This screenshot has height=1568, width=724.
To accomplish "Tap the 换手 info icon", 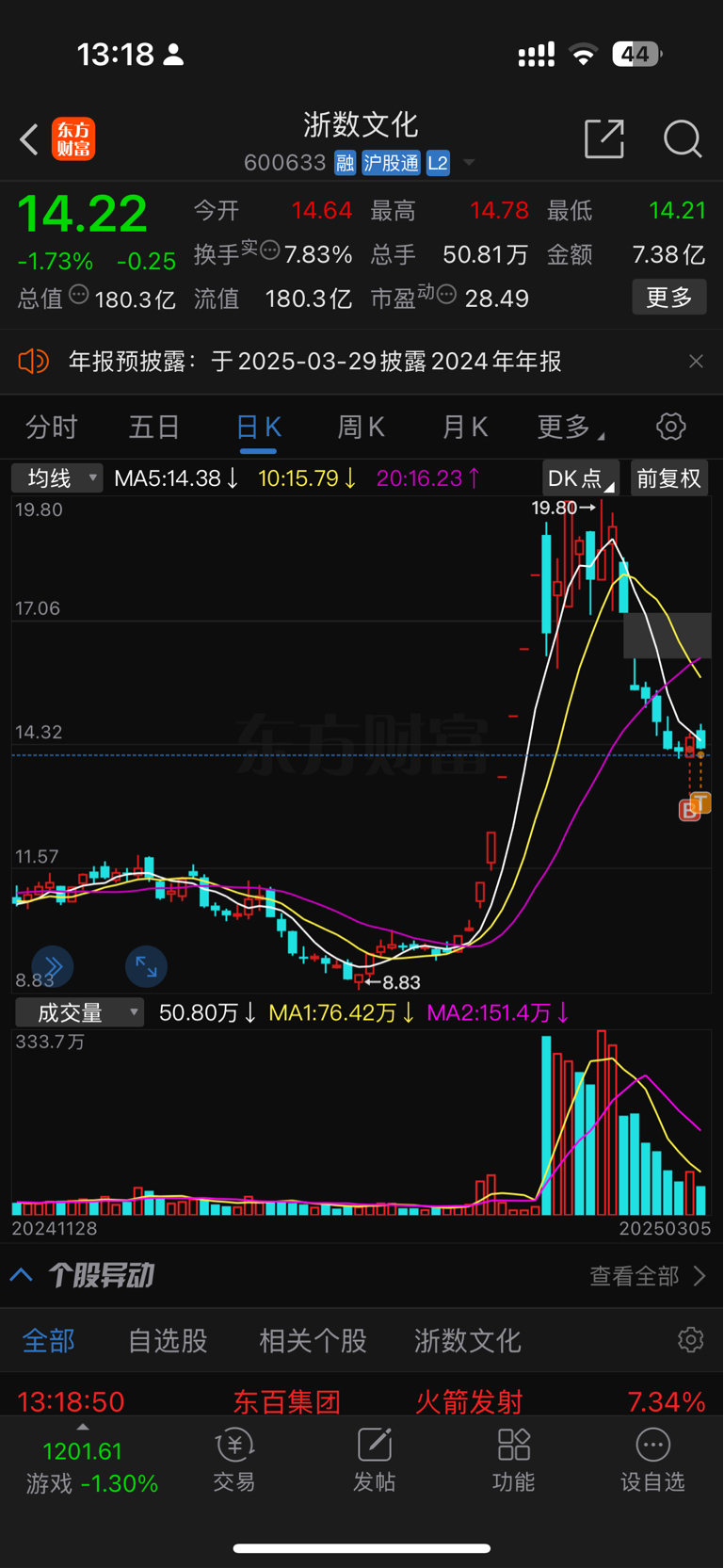I will 270,251.
